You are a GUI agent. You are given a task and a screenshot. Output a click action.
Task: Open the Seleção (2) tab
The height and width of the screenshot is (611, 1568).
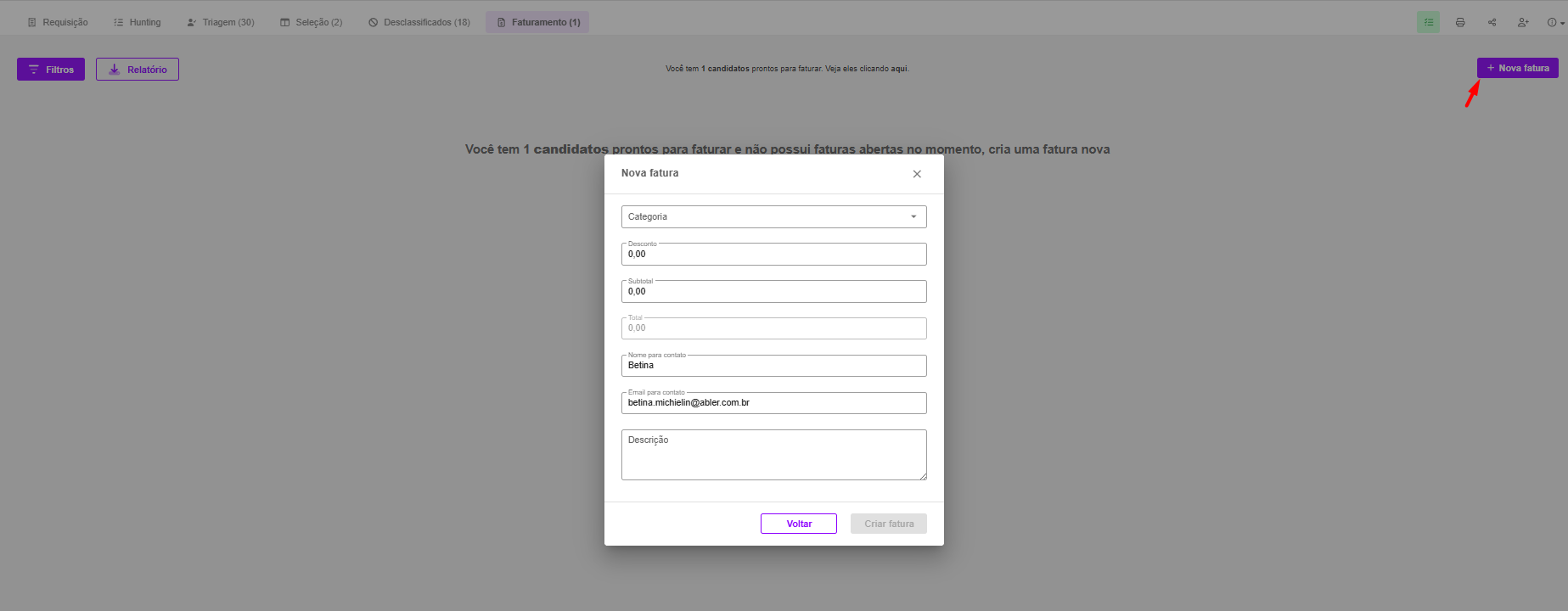click(x=312, y=22)
